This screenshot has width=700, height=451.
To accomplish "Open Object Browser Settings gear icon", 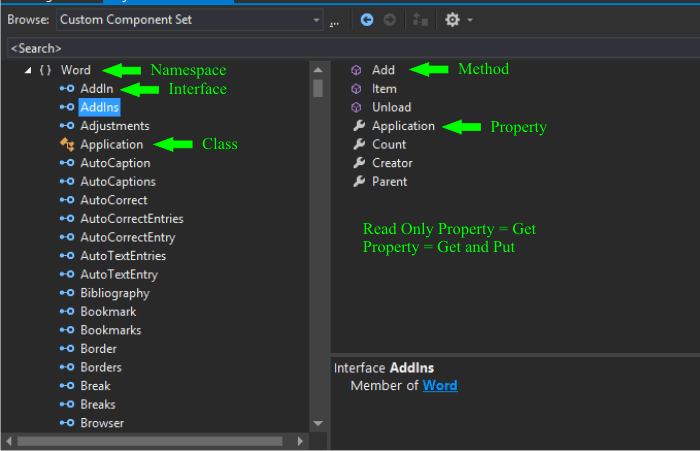I will point(452,20).
